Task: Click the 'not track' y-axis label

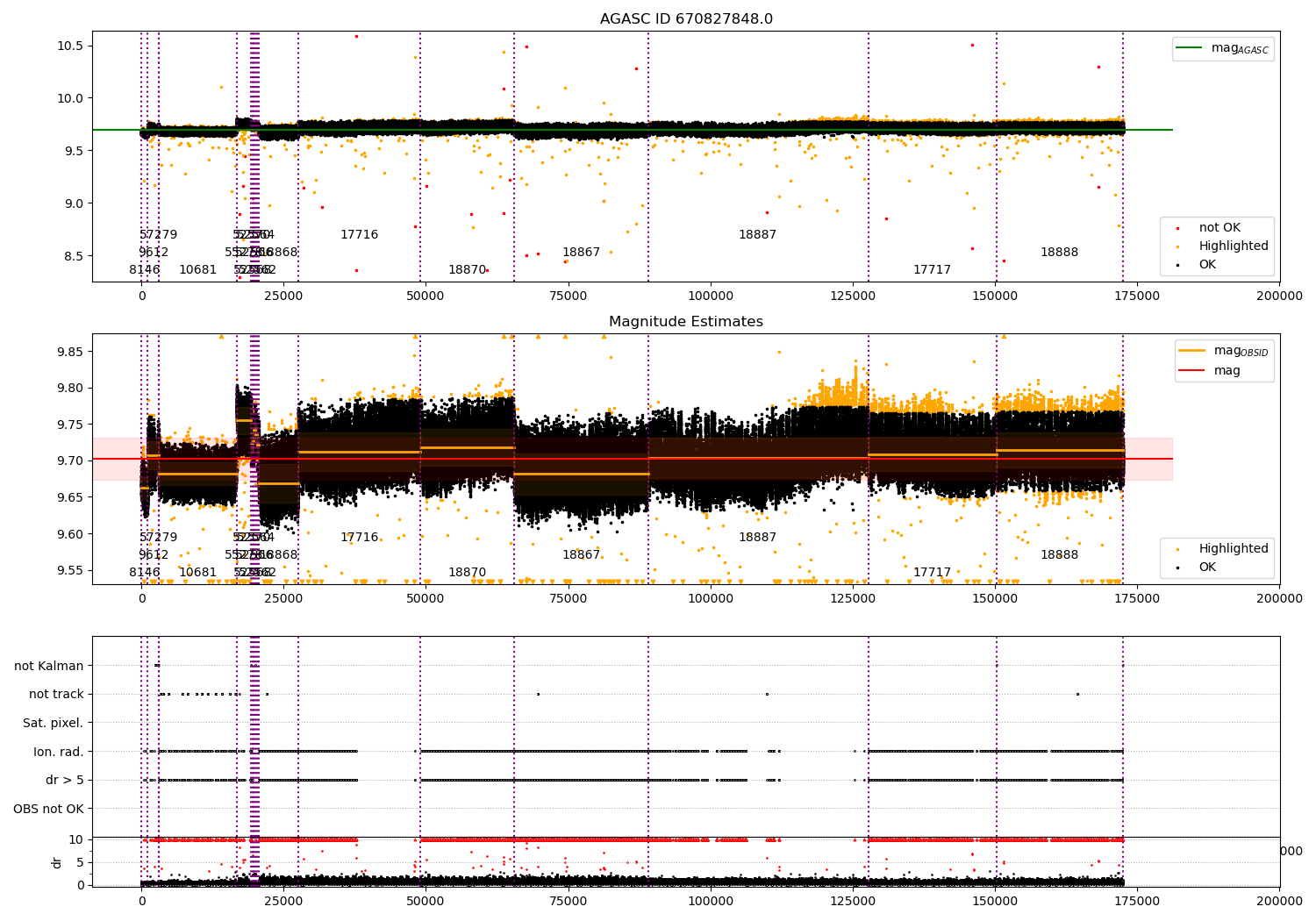Action: [56, 694]
